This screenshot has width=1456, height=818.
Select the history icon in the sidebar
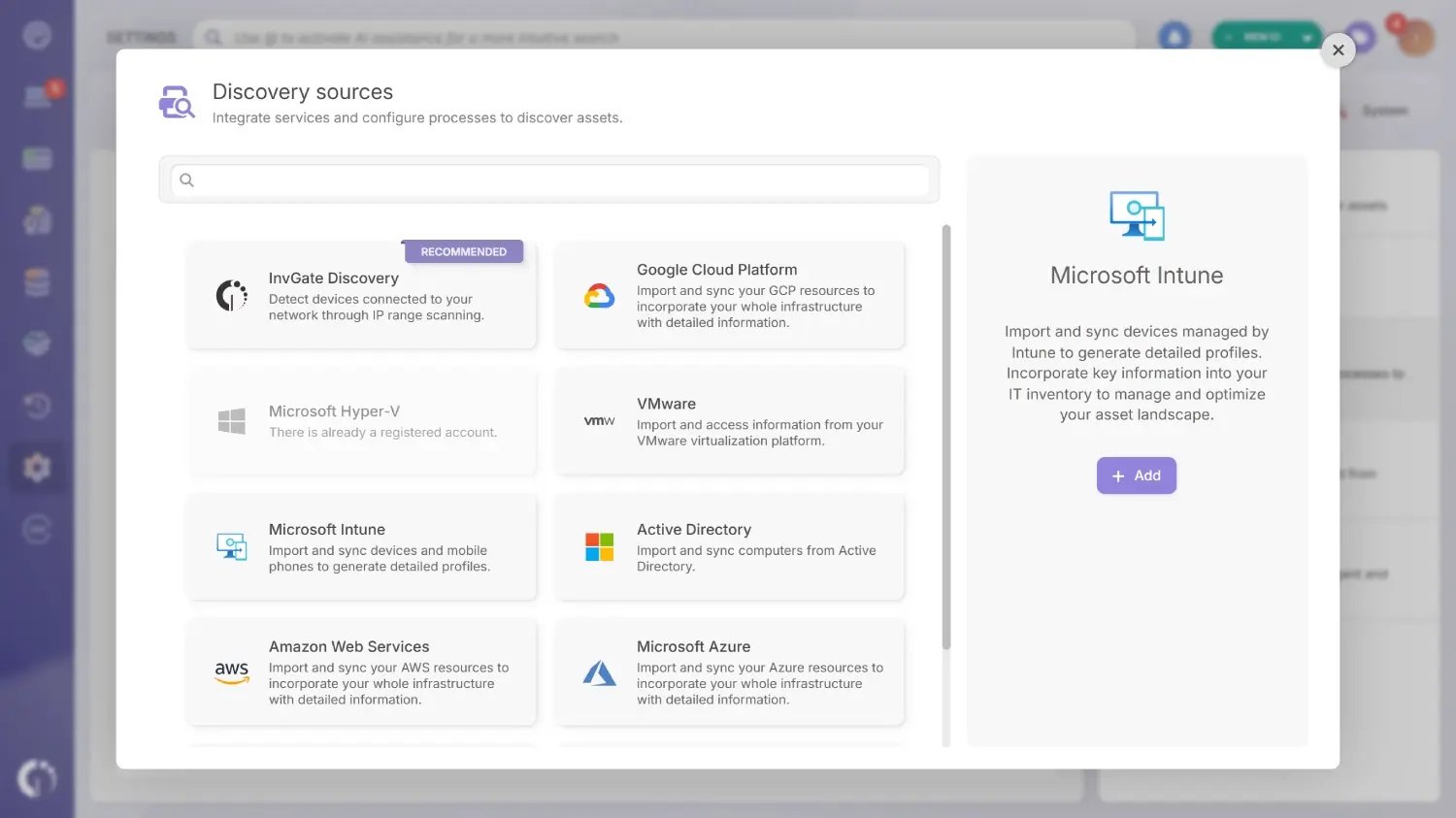pyautogui.click(x=37, y=405)
